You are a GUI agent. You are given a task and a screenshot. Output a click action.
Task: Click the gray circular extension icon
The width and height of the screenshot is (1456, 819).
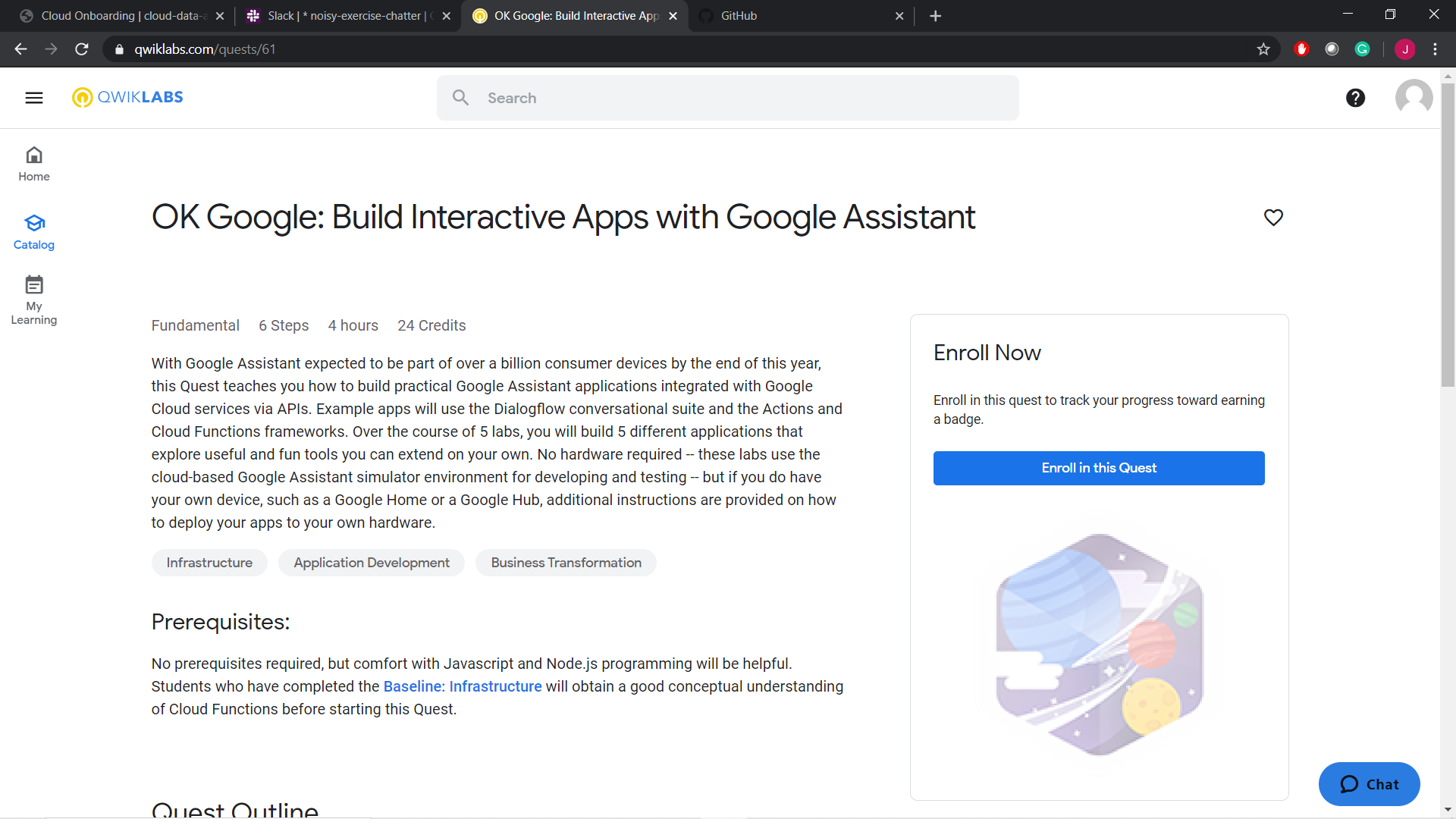(x=1332, y=49)
